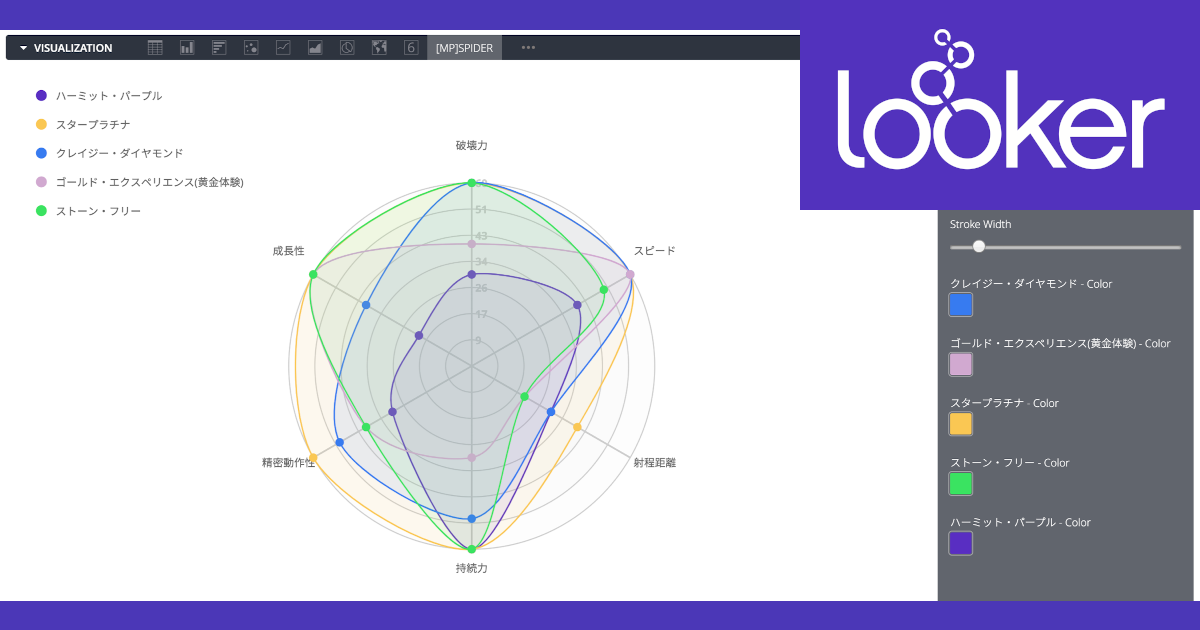
Task: Click the blue data point on 持続力 axis
Action: [x=472, y=518]
